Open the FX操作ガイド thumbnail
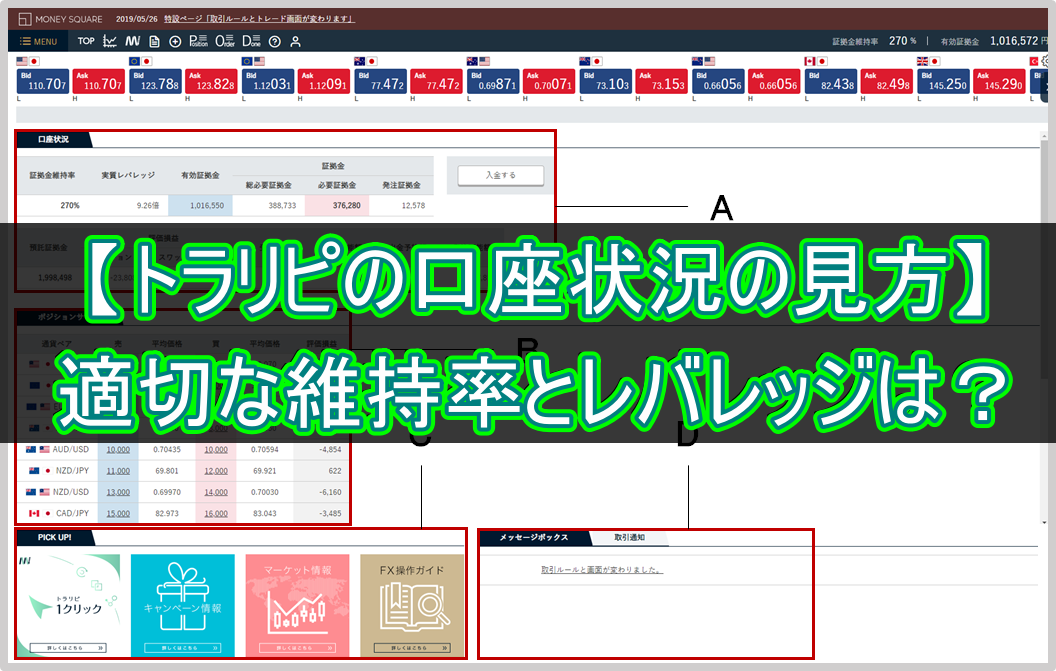Viewport: 1056px width, 671px height. [x=412, y=605]
